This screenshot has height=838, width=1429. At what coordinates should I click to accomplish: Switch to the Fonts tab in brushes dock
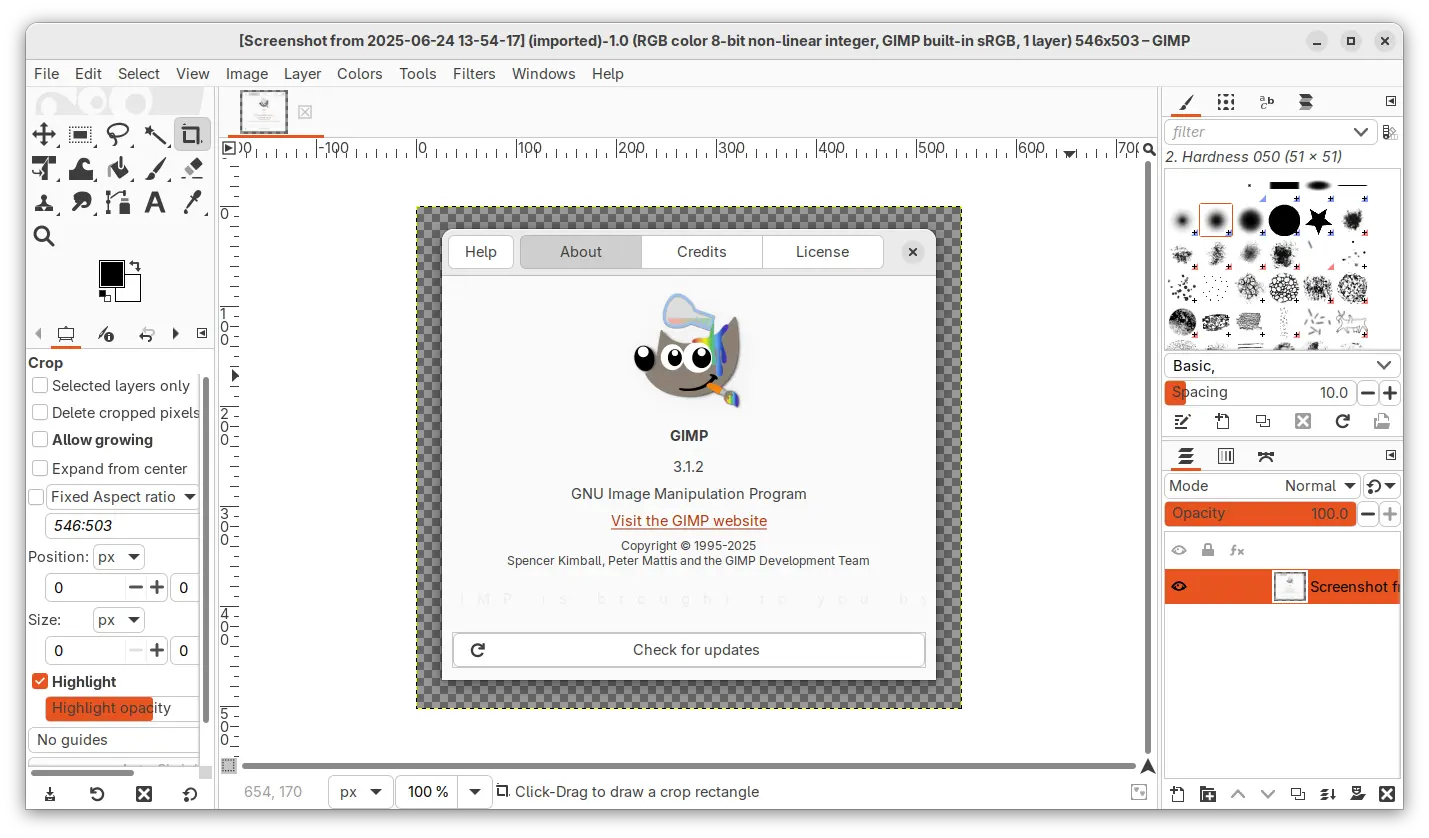1266,102
